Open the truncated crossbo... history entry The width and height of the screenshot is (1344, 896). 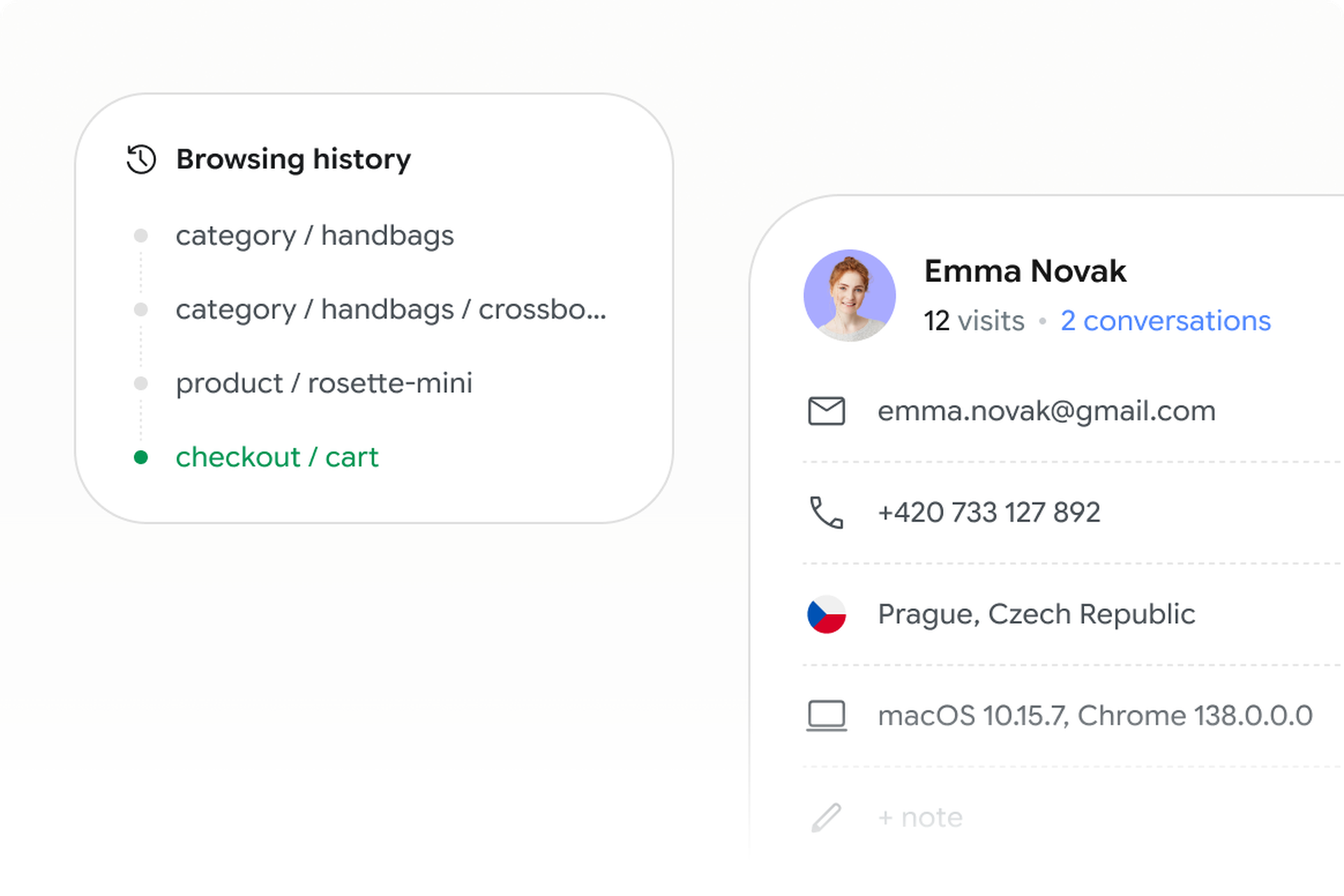point(391,309)
